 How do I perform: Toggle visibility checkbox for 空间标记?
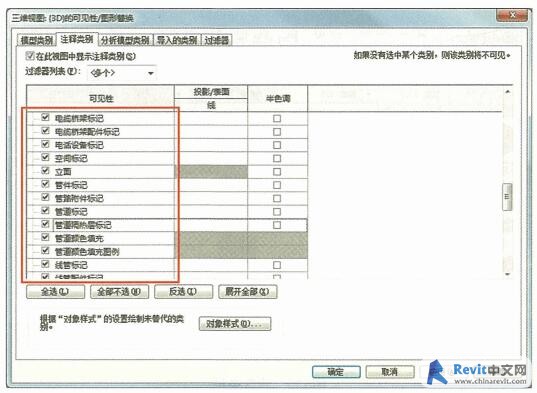point(45,157)
